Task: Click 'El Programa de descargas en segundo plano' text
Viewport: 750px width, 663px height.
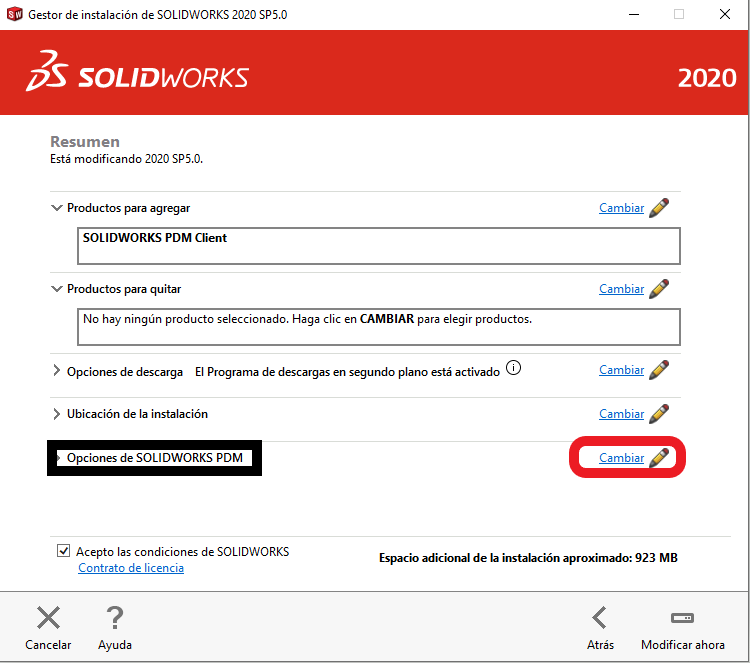Action: pos(347,372)
